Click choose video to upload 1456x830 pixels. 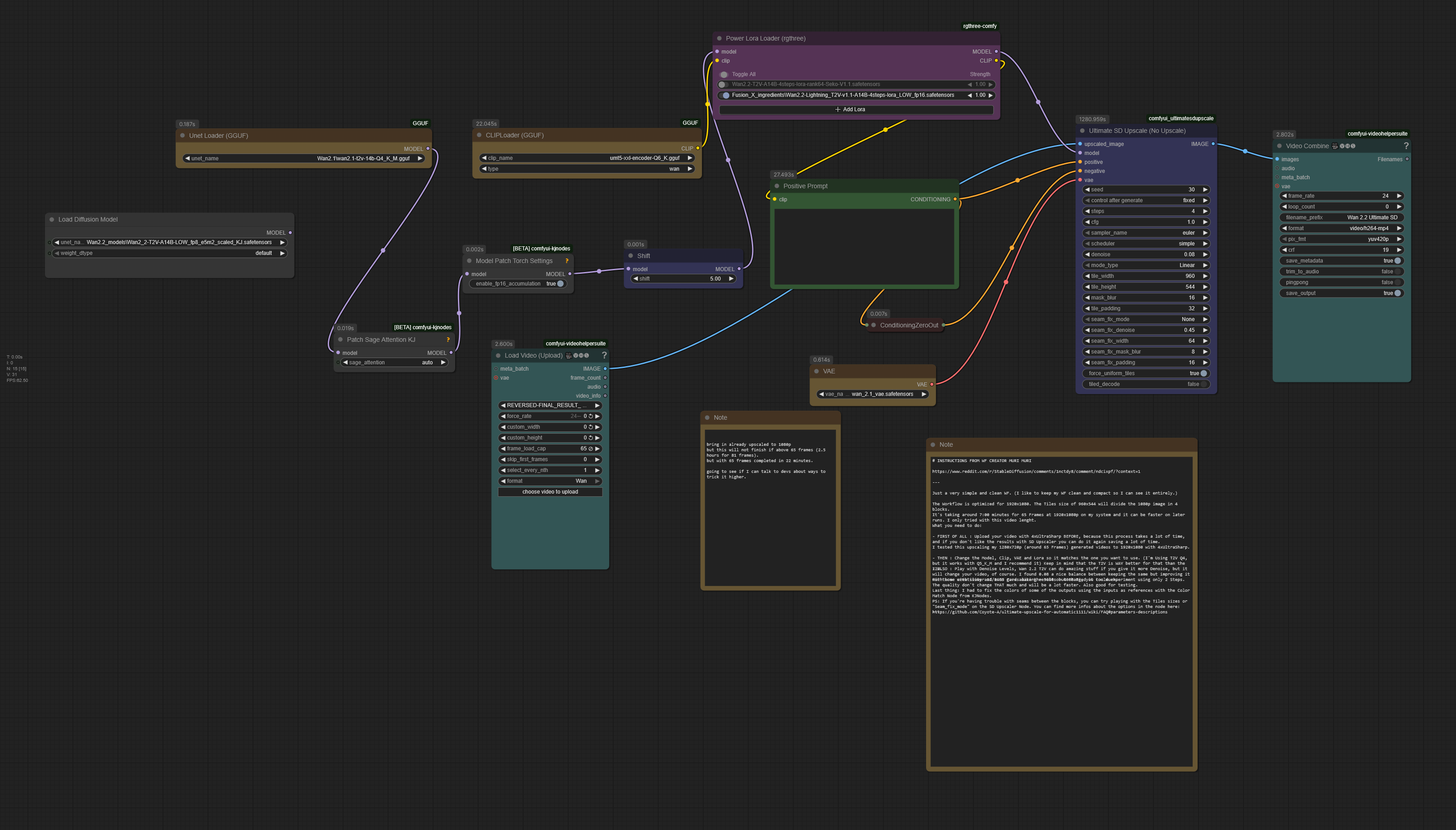[549, 491]
